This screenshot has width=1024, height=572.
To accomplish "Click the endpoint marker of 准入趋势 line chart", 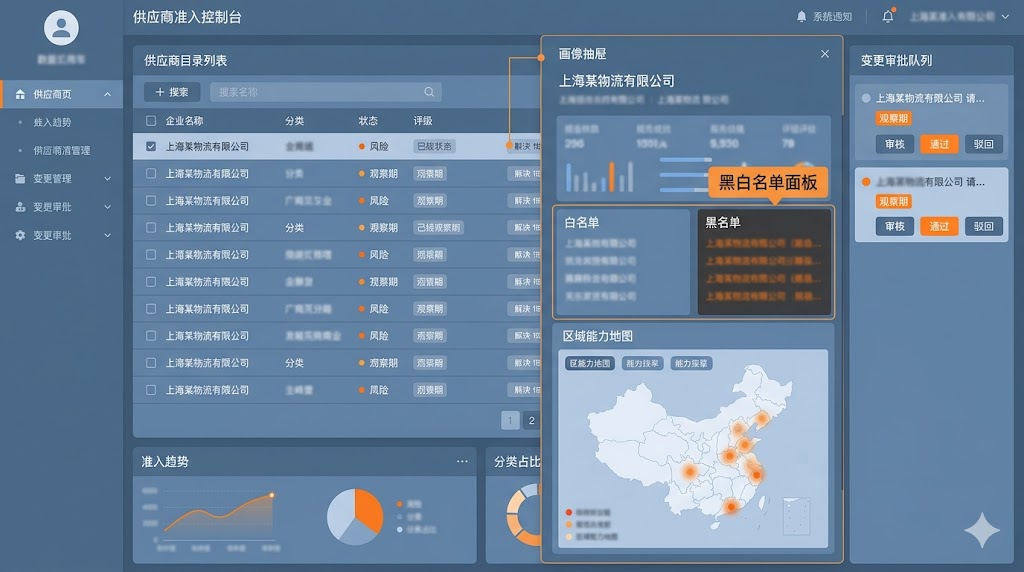I will point(272,496).
